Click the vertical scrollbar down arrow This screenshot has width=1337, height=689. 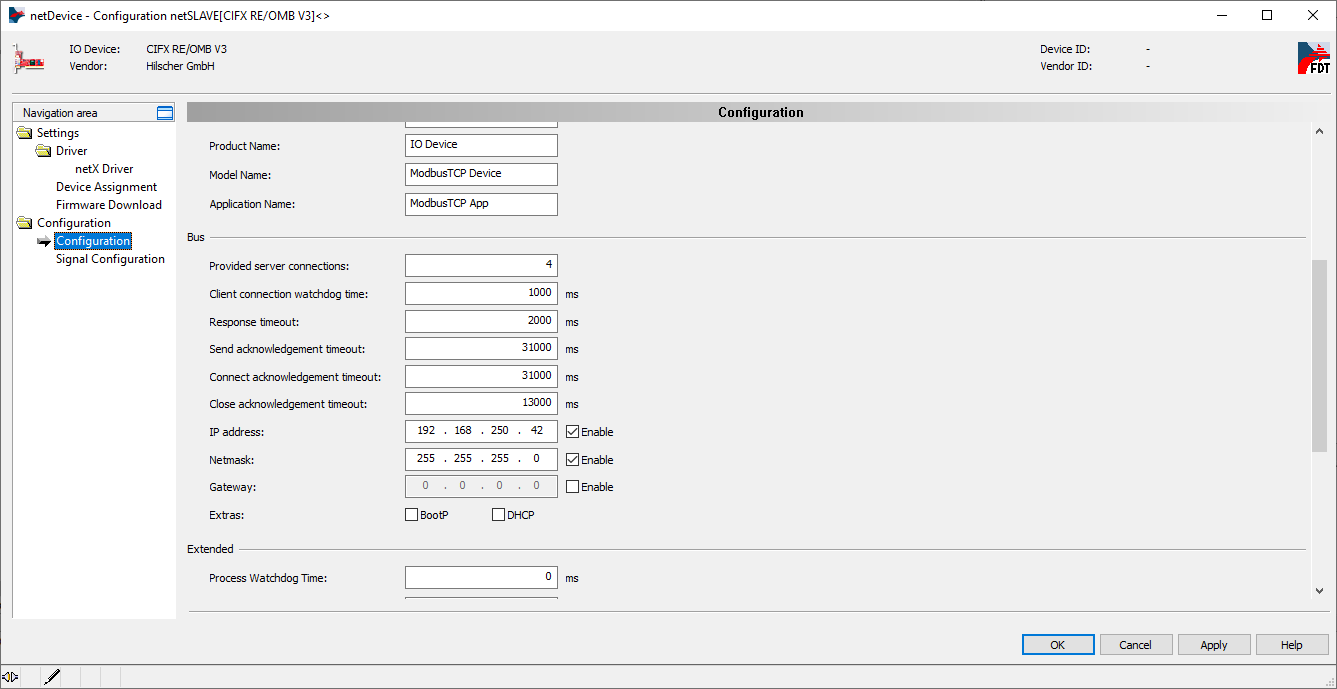coord(1318,591)
